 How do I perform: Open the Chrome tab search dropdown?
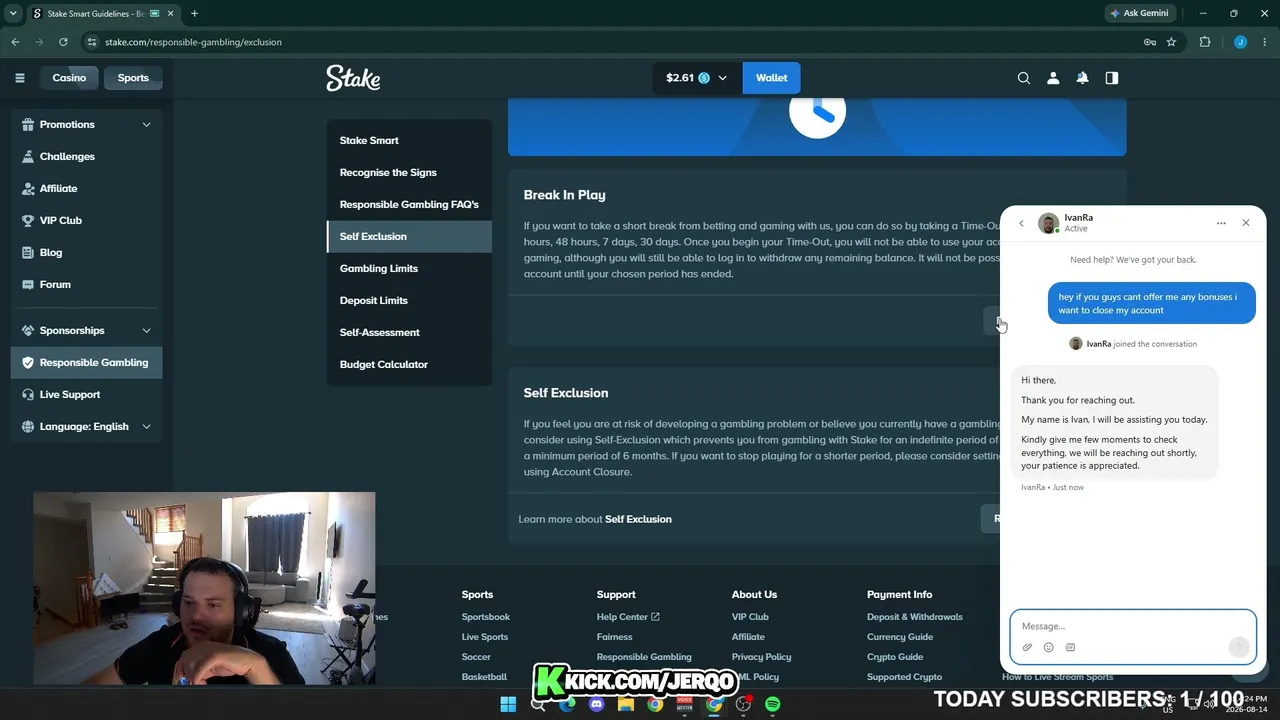13,13
